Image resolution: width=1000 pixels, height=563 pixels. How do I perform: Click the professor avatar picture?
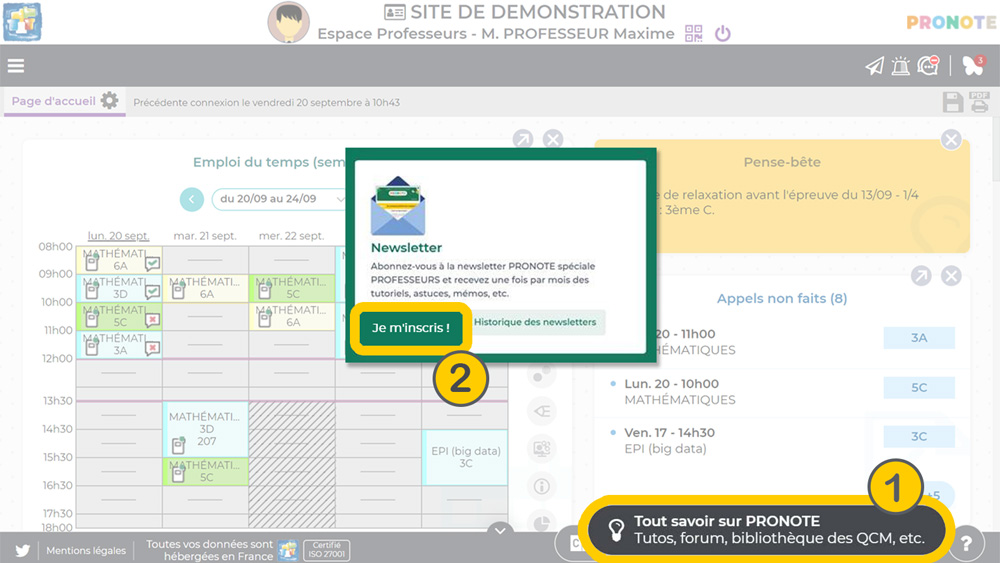pyautogui.click(x=288, y=22)
